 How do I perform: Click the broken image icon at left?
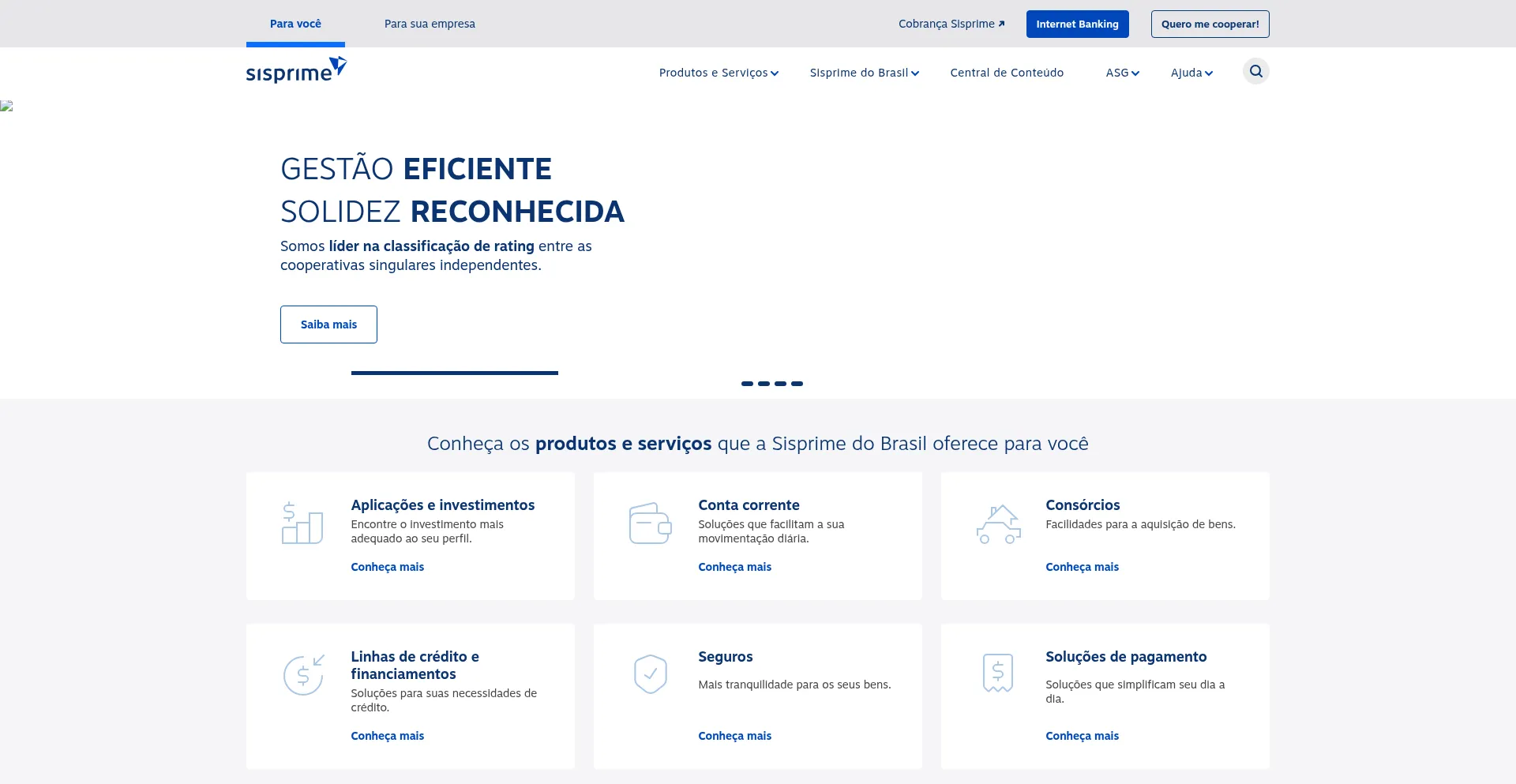point(6,106)
